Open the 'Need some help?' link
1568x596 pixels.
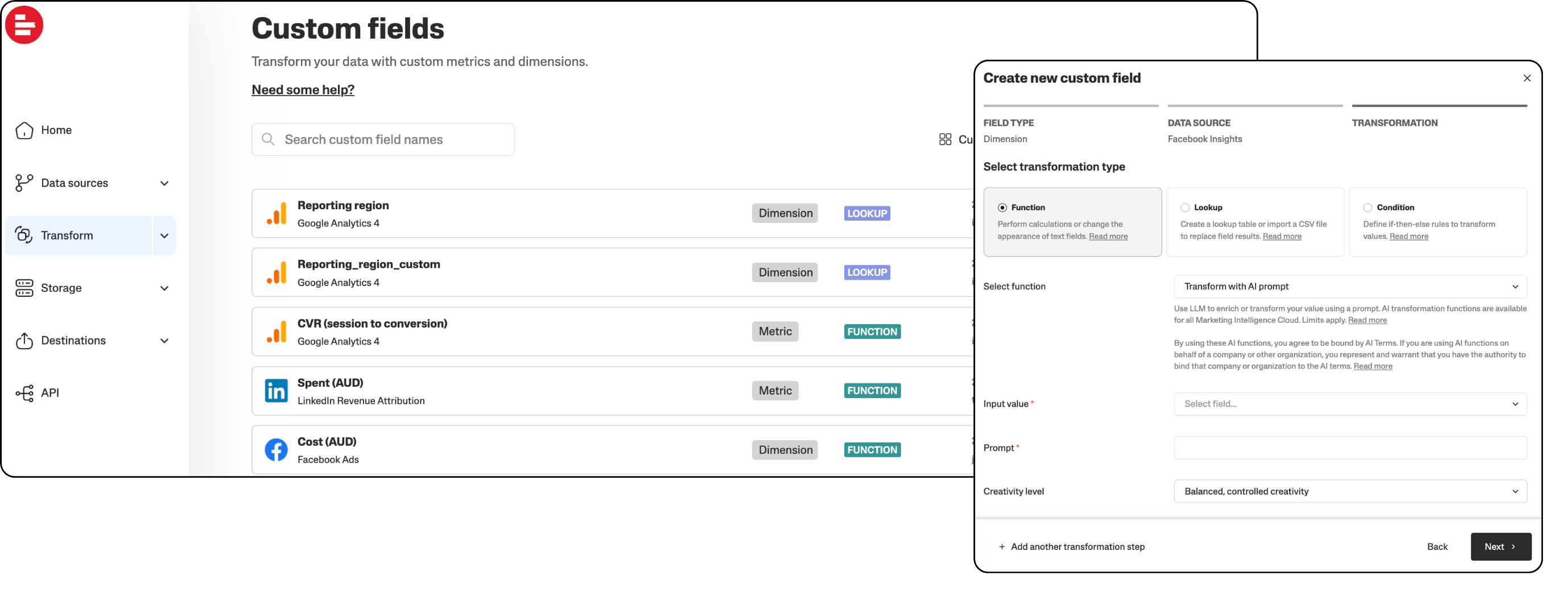(303, 90)
